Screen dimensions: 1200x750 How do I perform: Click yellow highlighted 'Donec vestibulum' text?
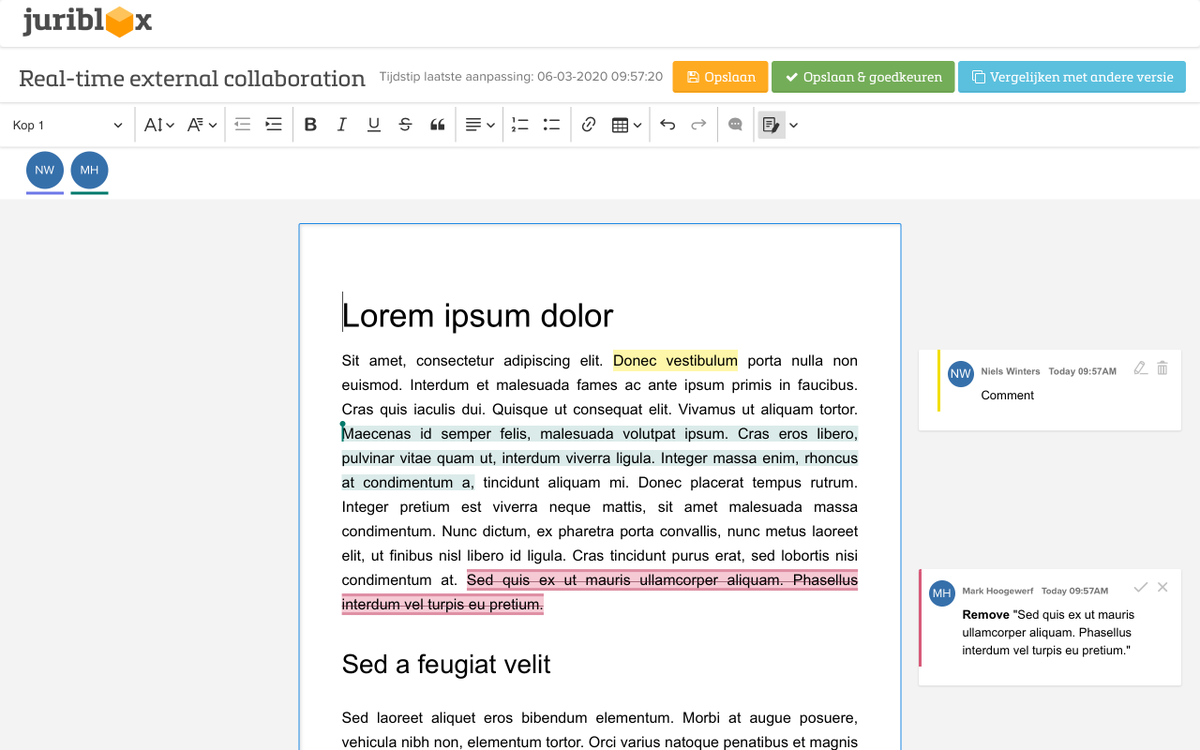[675, 361]
